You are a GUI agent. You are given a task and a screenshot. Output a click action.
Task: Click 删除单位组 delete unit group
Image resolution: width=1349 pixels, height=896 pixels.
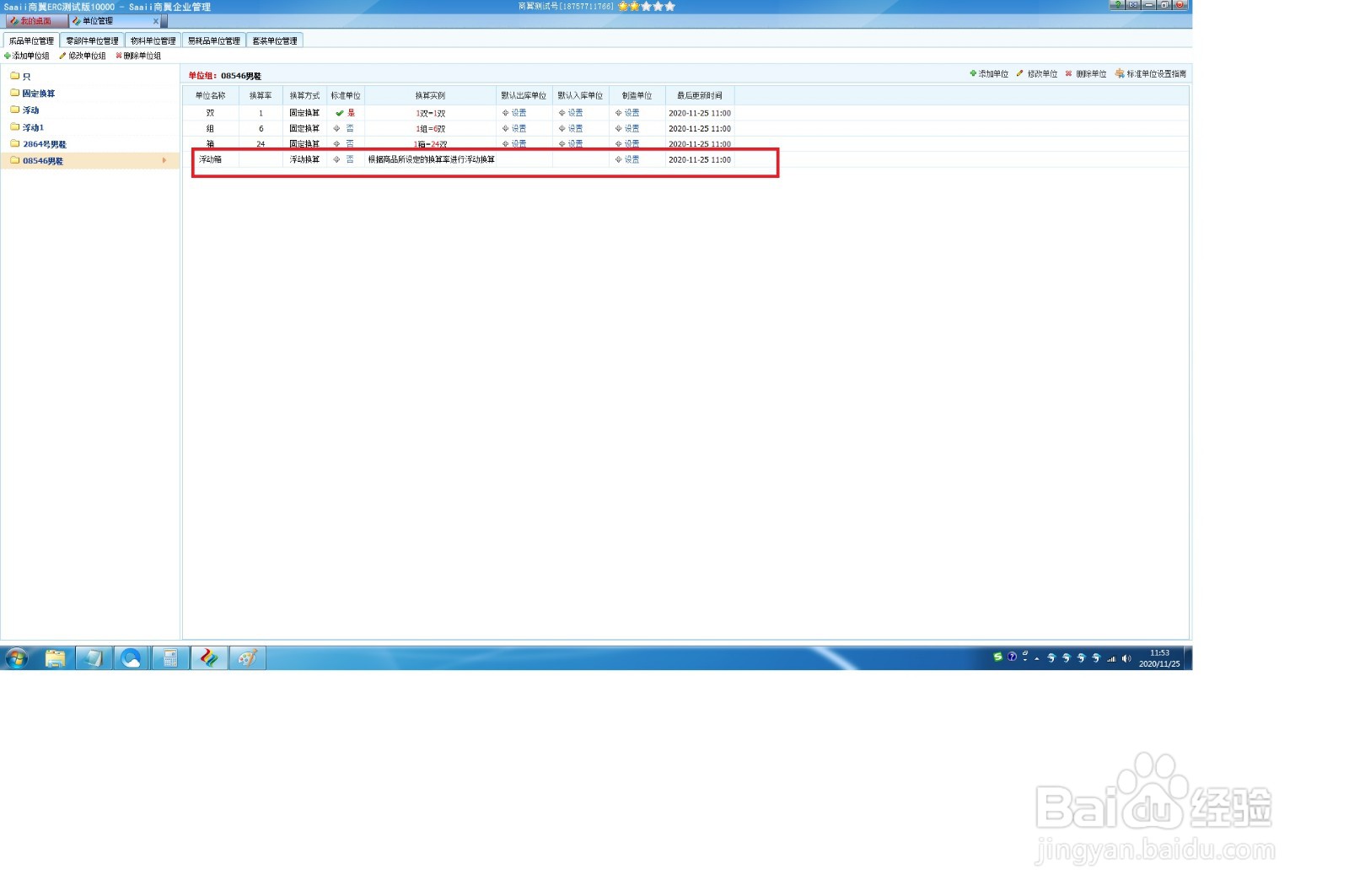point(138,56)
